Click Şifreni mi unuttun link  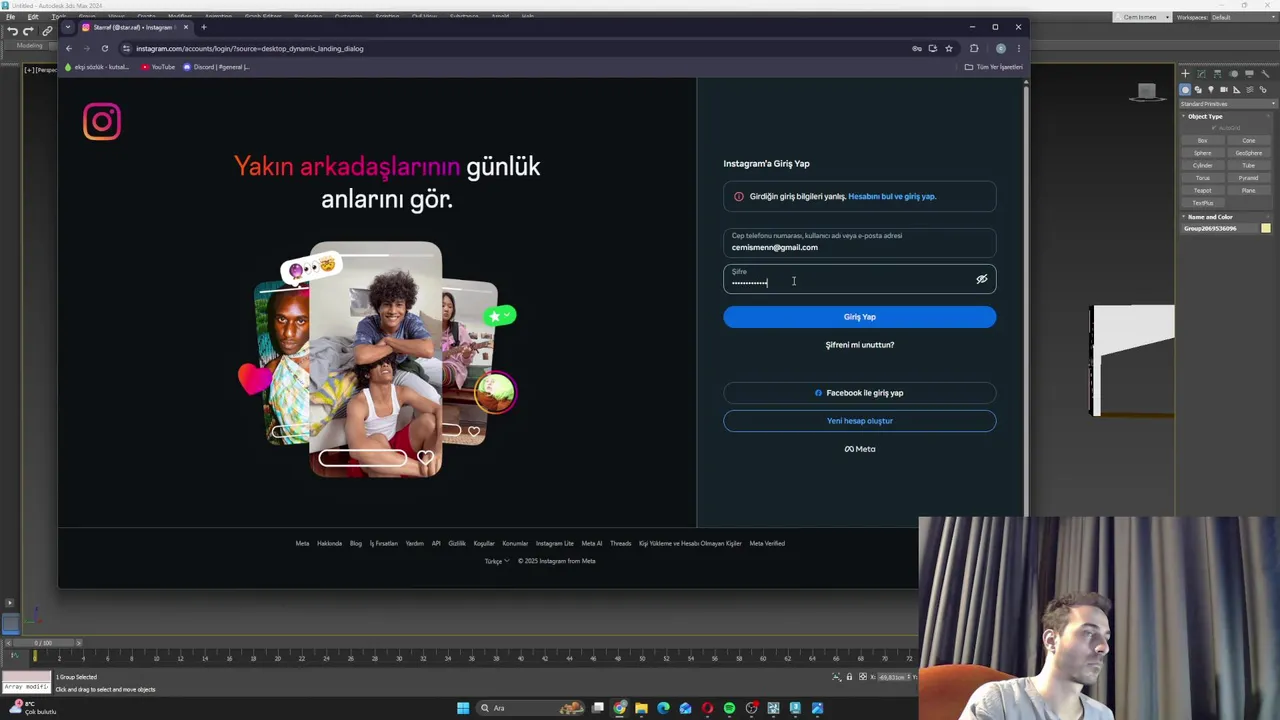(x=860, y=345)
